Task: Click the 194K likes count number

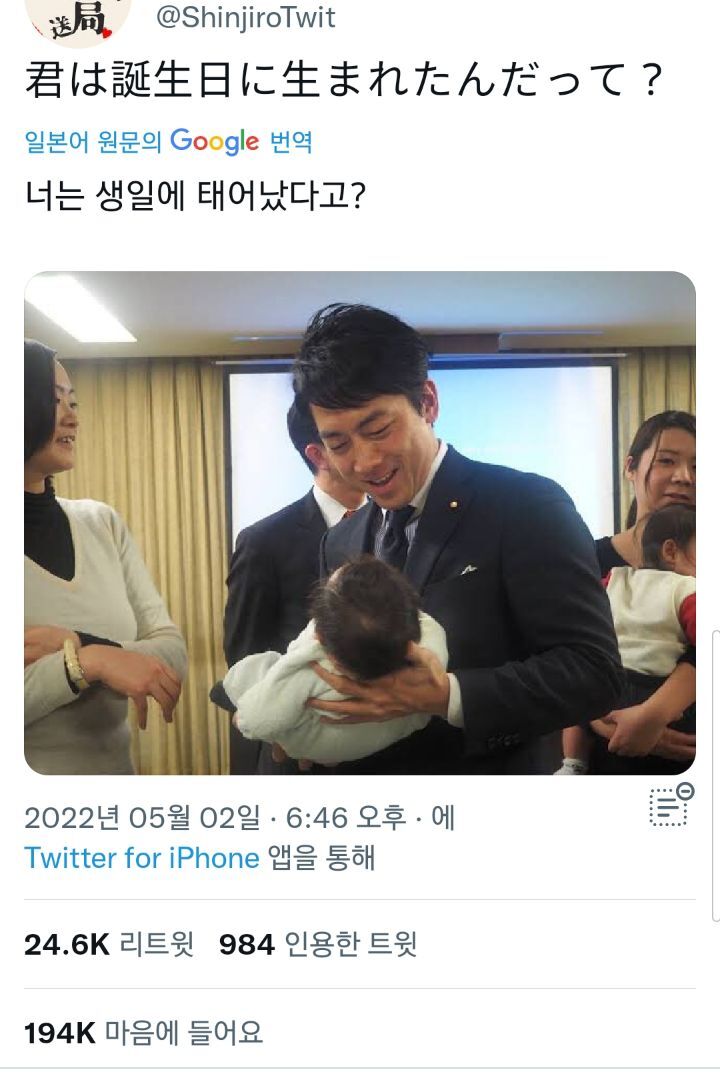Action: tap(60, 1033)
